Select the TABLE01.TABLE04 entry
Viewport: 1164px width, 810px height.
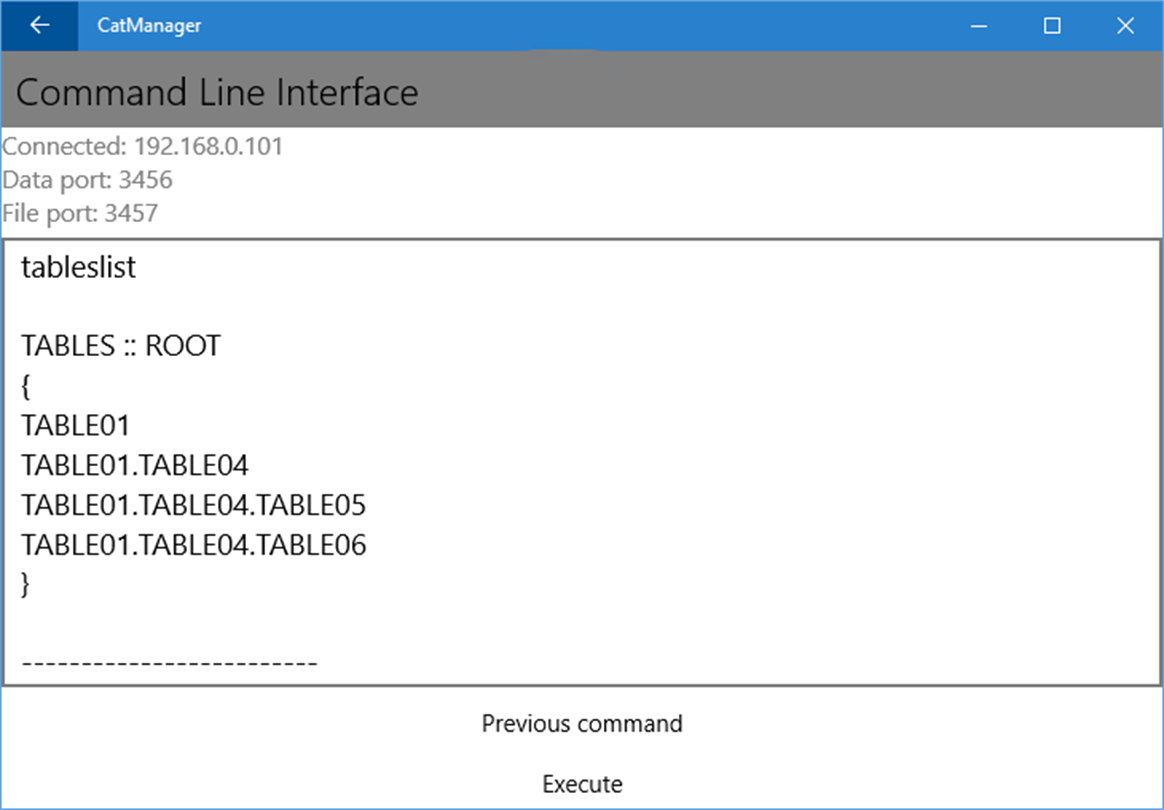pos(135,466)
